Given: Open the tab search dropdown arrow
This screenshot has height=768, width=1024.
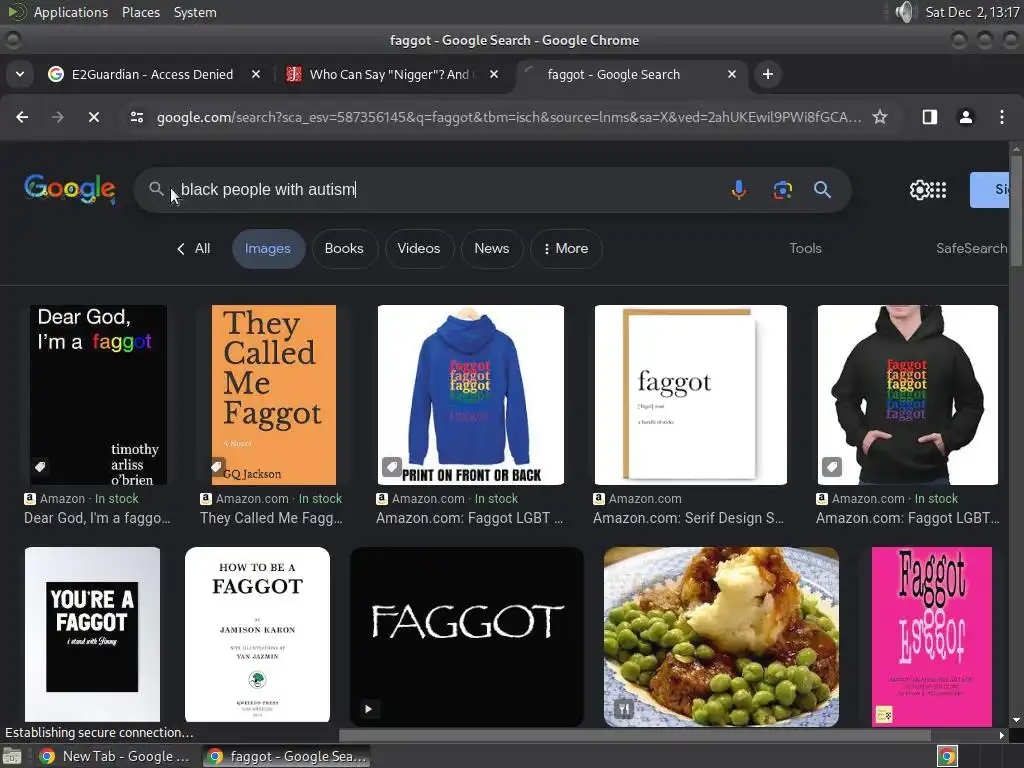Looking at the screenshot, I should (20, 74).
